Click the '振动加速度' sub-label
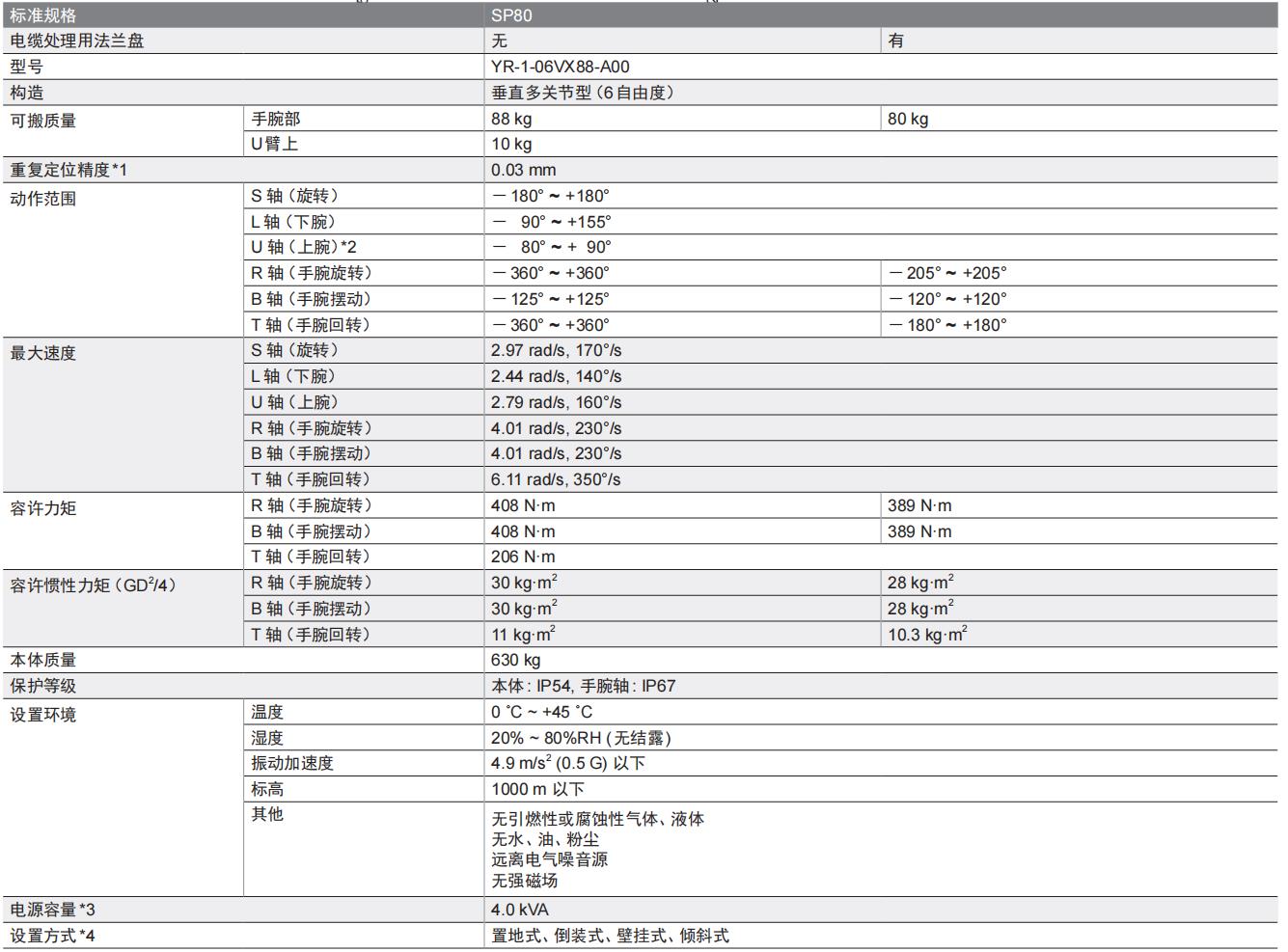This screenshot has width=1288, height=952. [x=292, y=763]
